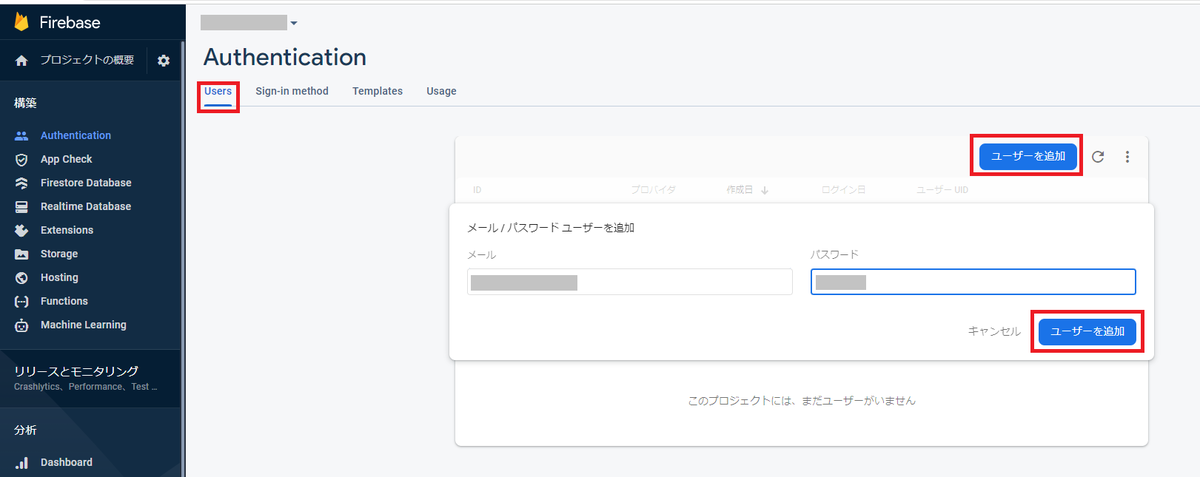Collapse the 分析 section header

pos(26,430)
